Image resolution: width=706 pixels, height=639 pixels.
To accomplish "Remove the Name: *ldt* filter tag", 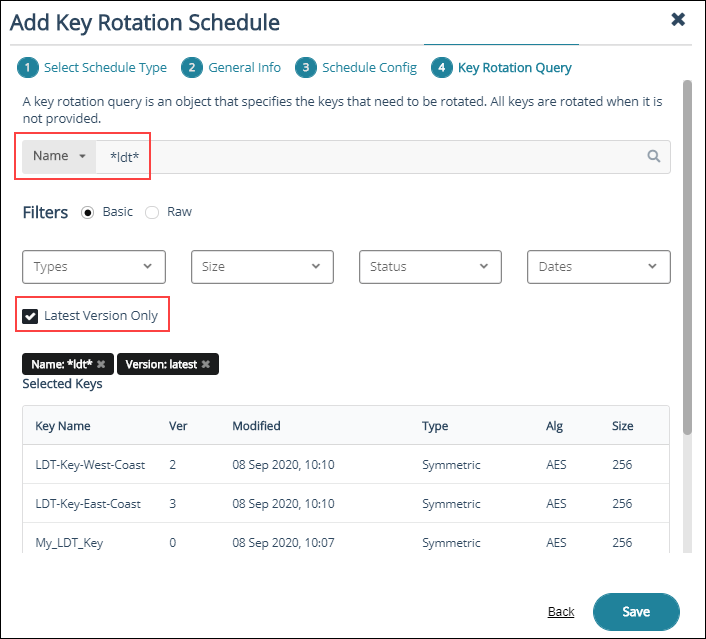I will click(101, 365).
